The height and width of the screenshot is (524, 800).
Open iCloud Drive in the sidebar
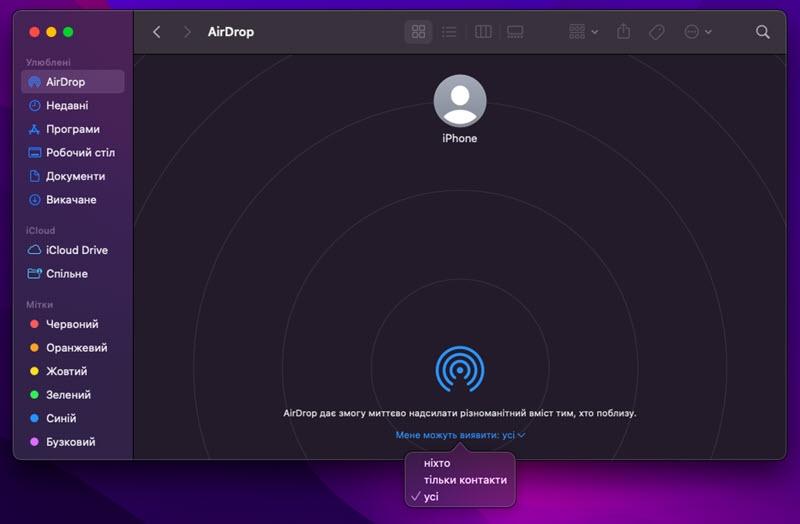point(73,250)
